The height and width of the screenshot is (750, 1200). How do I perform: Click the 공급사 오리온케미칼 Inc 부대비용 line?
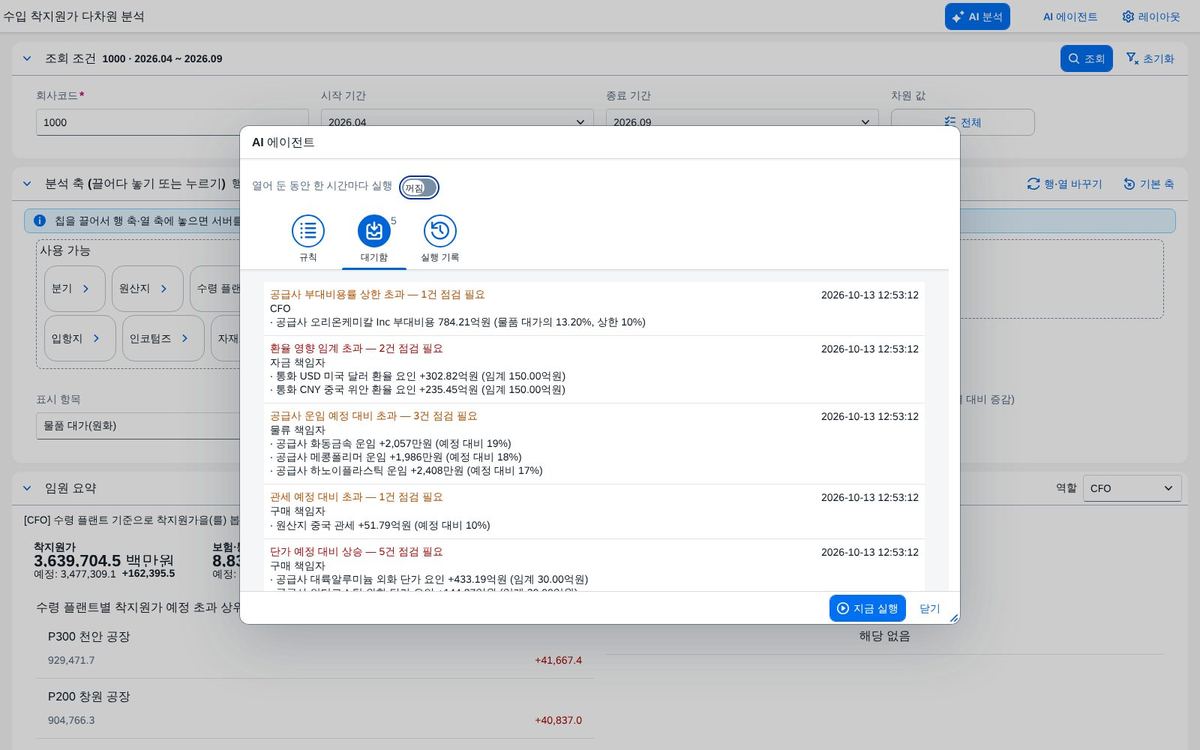point(458,322)
